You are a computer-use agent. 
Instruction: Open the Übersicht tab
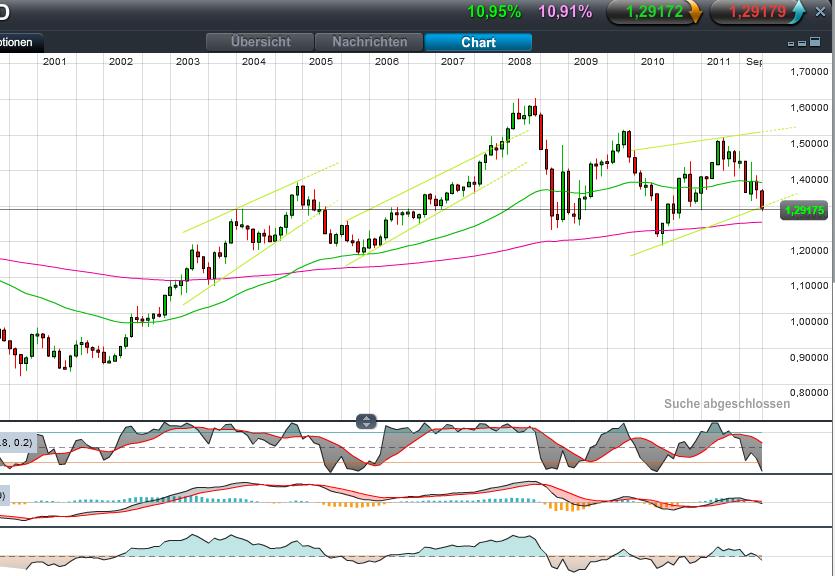[x=260, y=42]
